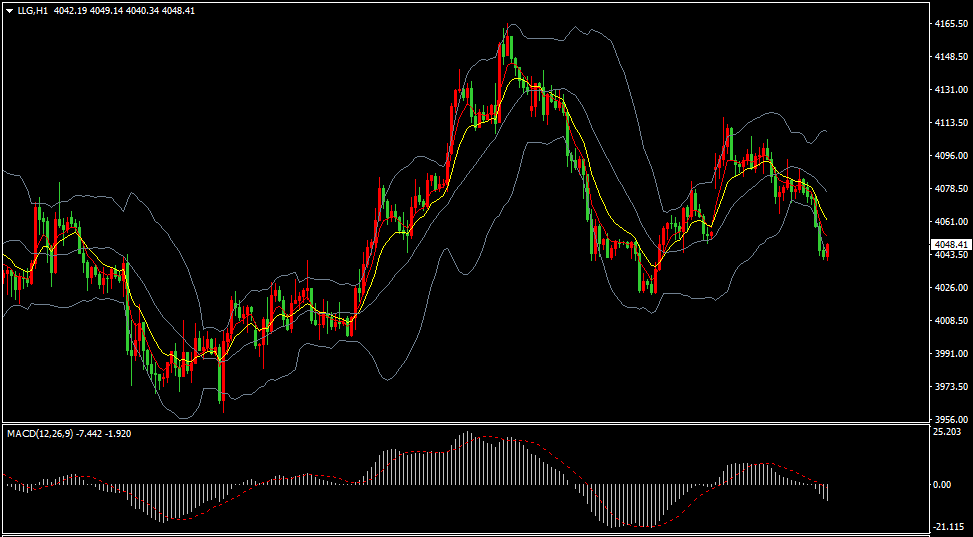The height and width of the screenshot is (537, 973).
Task: Click the triangle arrow beside LLG,H1
Action: pos(9,11)
